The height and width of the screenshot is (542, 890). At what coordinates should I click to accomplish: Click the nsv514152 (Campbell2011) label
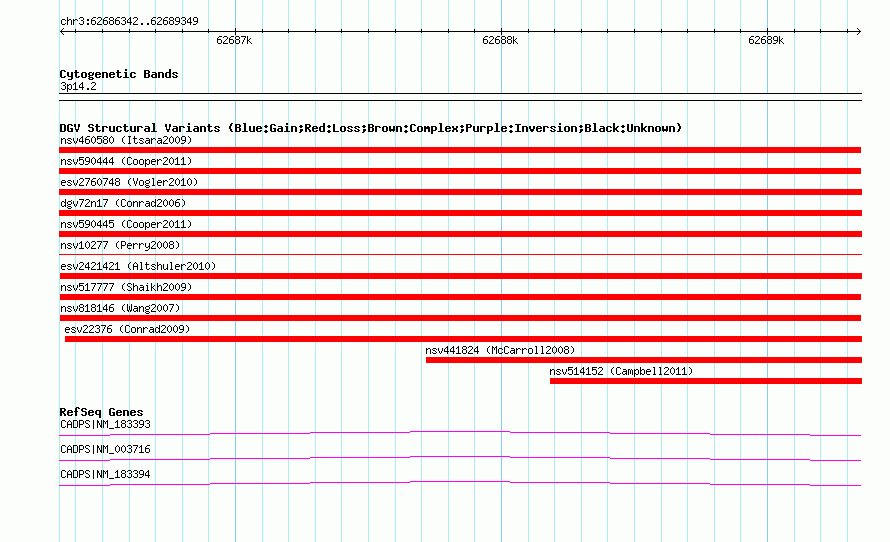622,371
